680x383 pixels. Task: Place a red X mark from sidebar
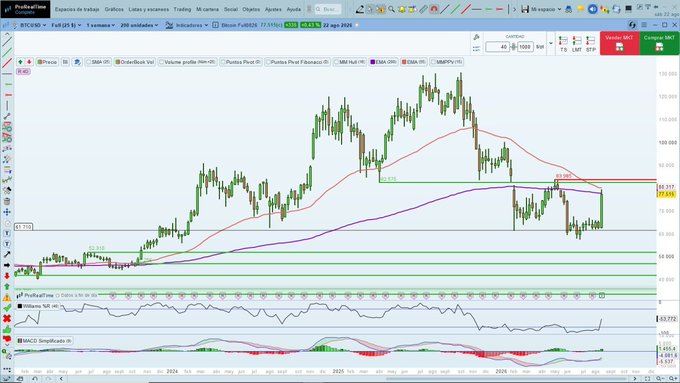point(7,319)
